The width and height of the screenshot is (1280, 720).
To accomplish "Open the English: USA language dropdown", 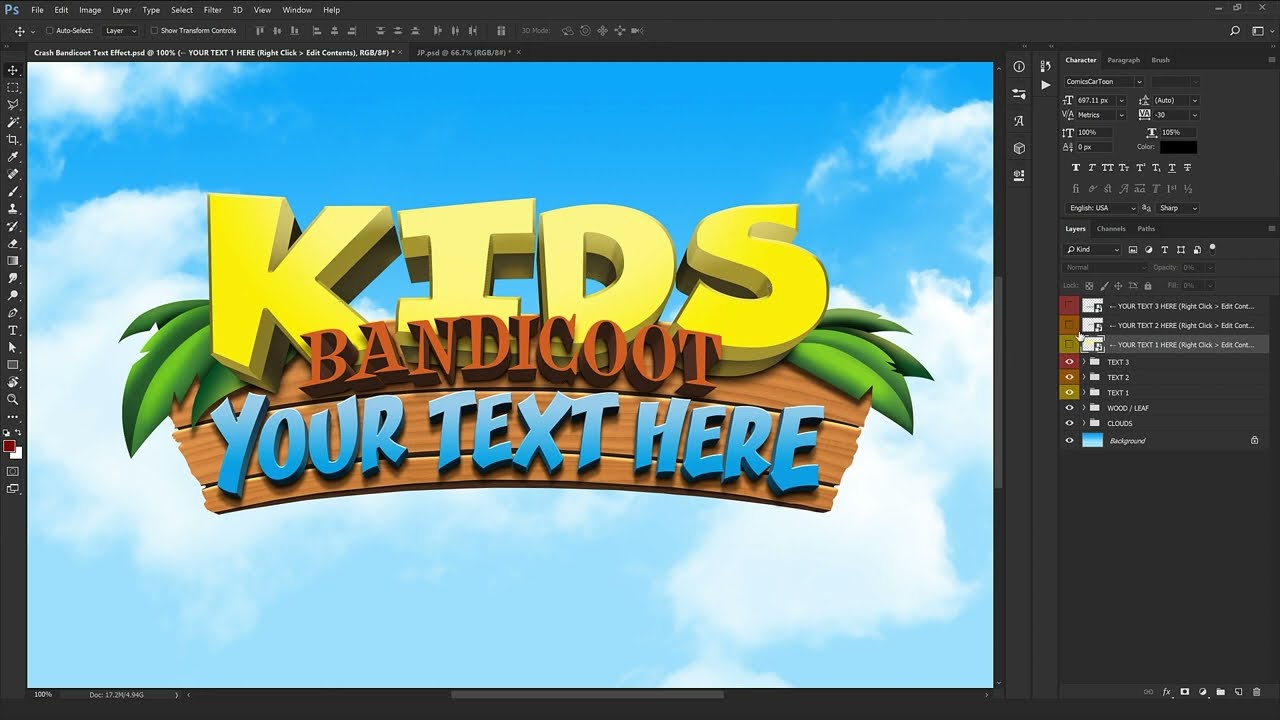I will pyautogui.click(x=1100, y=208).
